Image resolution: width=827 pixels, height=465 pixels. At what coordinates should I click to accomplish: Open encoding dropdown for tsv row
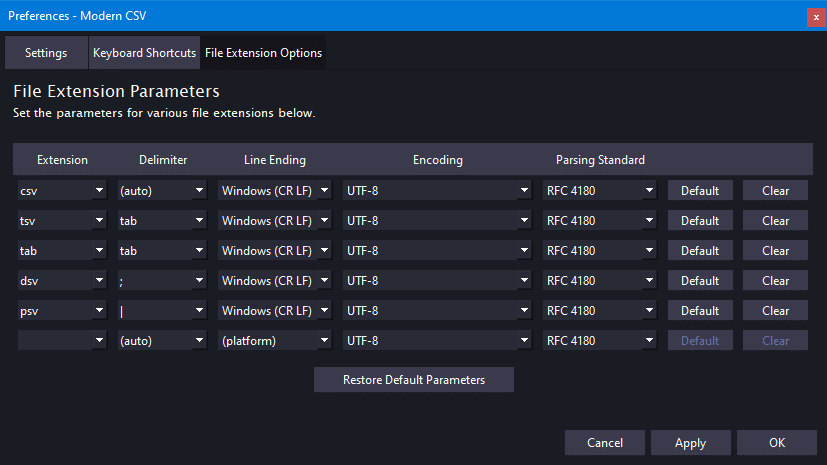coord(437,220)
